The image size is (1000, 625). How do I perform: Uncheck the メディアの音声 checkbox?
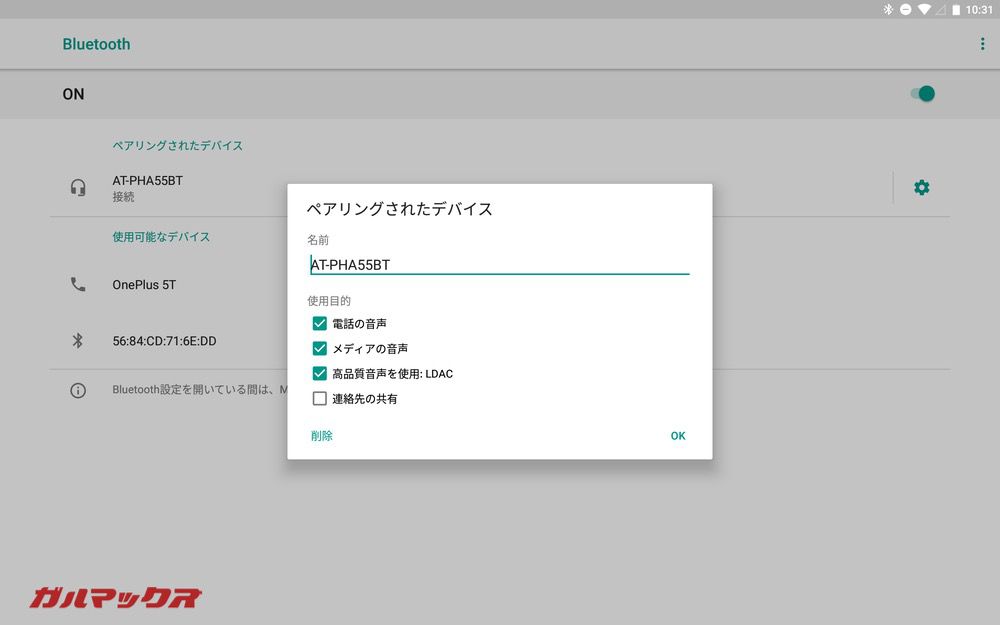[320, 348]
